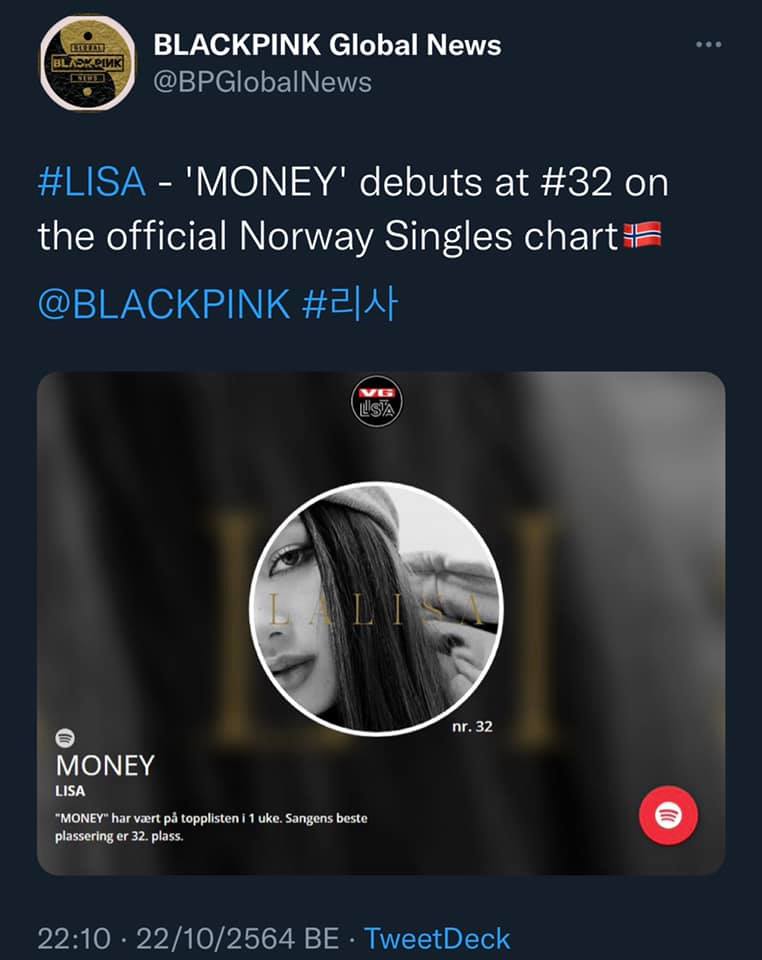The height and width of the screenshot is (960, 762).
Task: Tap the red Spotify play button
Action: pos(668,815)
